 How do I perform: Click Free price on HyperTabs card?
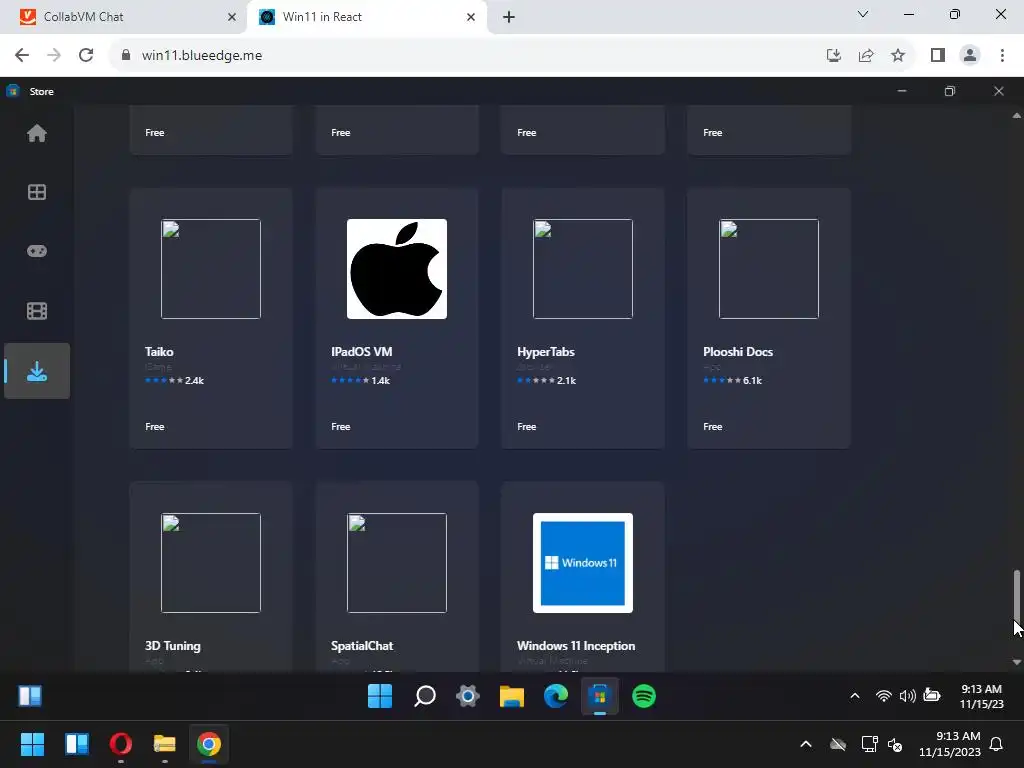click(x=527, y=426)
